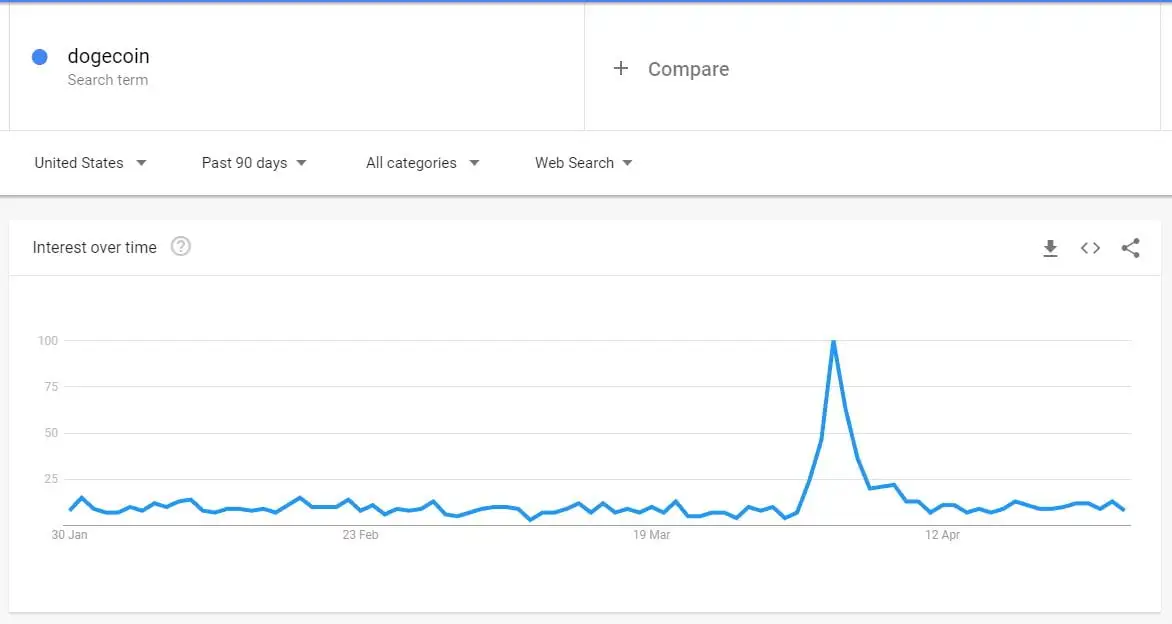The width and height of the screenshot is (1172, 624).
Task: Open the embed code icon
Action: (1090, 248)
